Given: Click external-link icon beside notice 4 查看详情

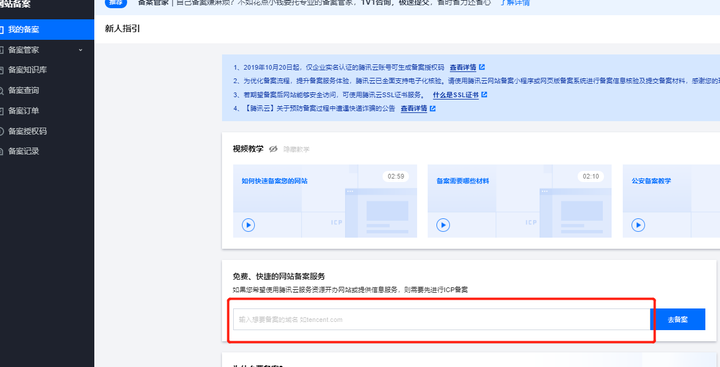Looking at the screenshot, I should 433,109.
